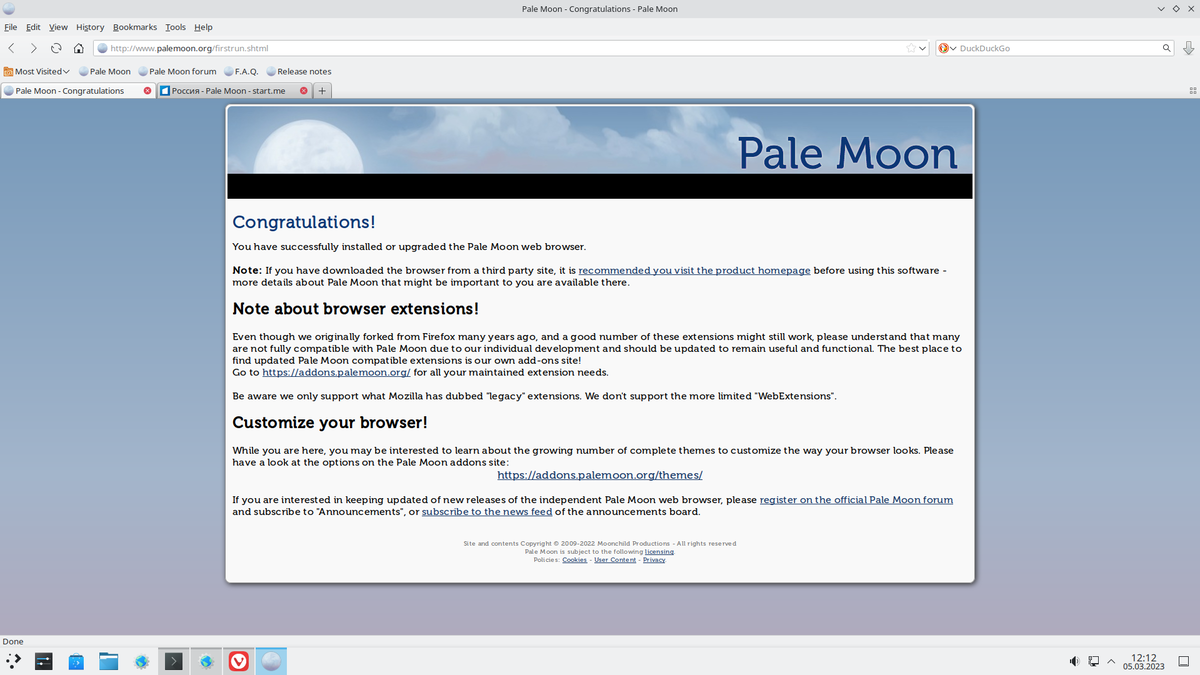Follow register on the official Pale Moon forum
The image size is (1200, 675).
click(x=856, y=499)
